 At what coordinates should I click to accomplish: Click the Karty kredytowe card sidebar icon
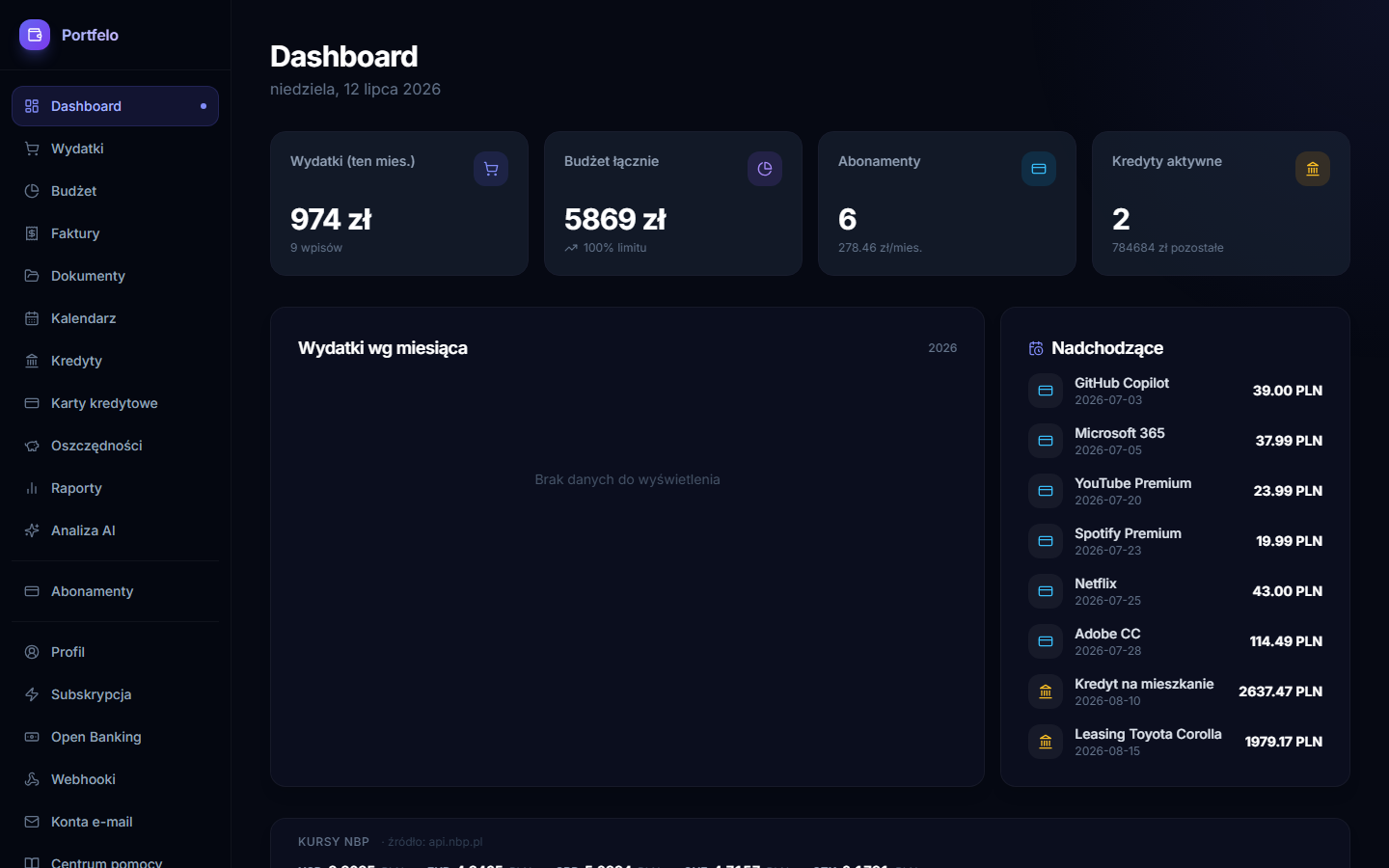[x=32, y=403]
